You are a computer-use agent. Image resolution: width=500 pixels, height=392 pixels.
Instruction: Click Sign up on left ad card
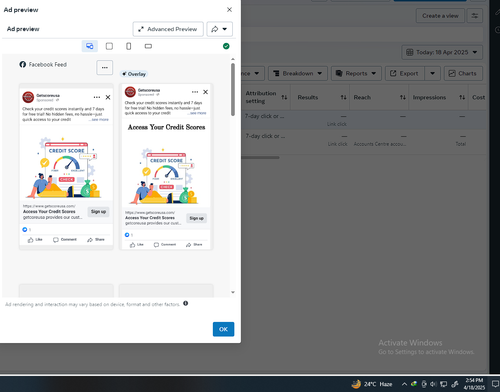pos(98,212)
